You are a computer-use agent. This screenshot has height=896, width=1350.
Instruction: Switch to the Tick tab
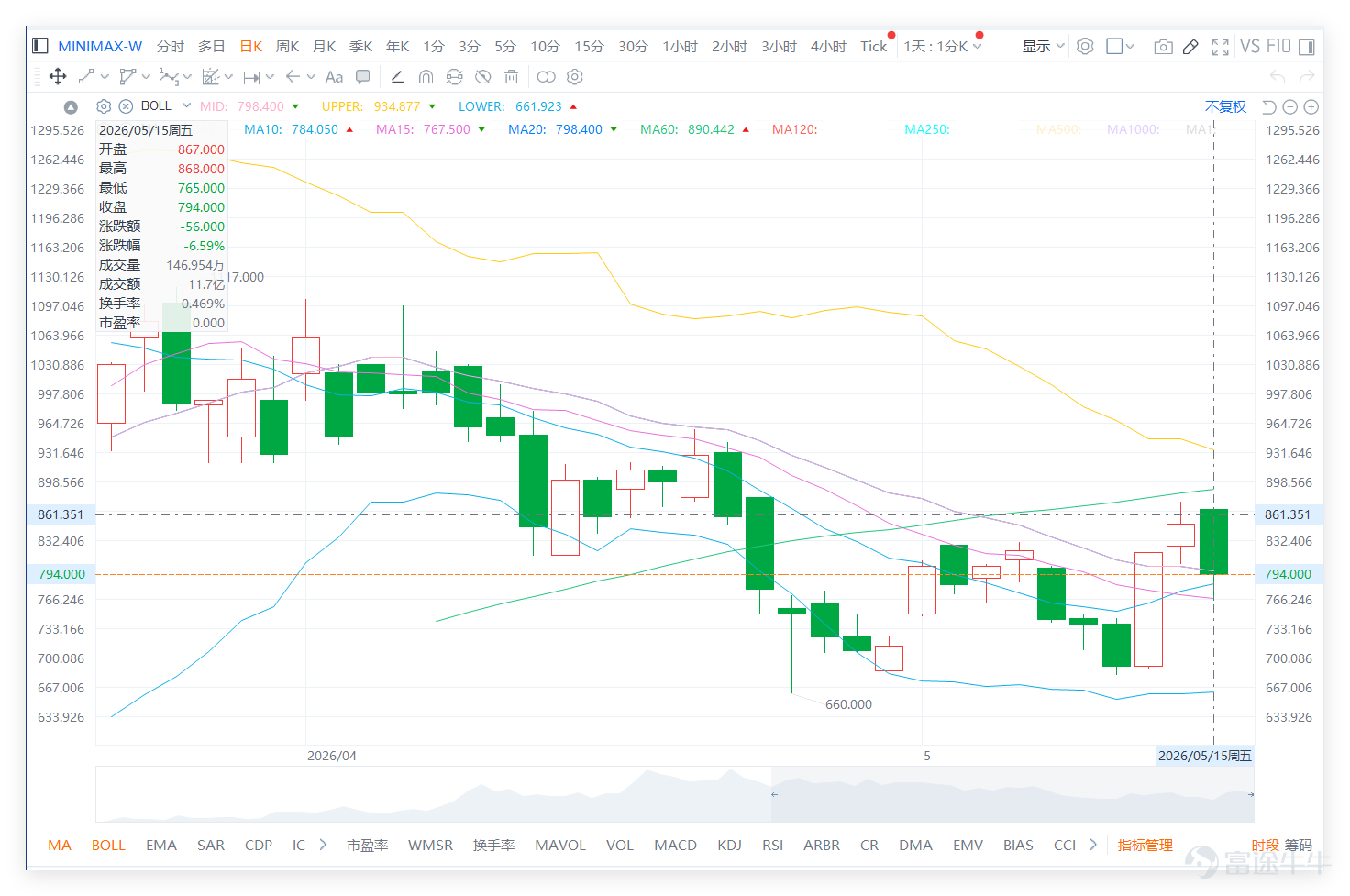click(x=873, y=46)
